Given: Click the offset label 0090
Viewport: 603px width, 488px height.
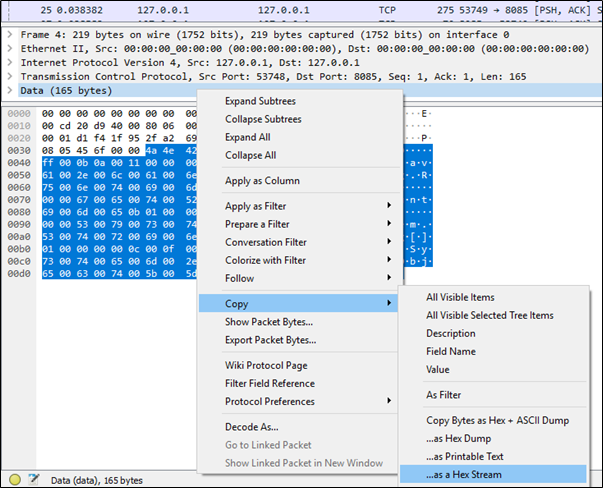Looking at the screenshot, I should [x=19, y=224].
